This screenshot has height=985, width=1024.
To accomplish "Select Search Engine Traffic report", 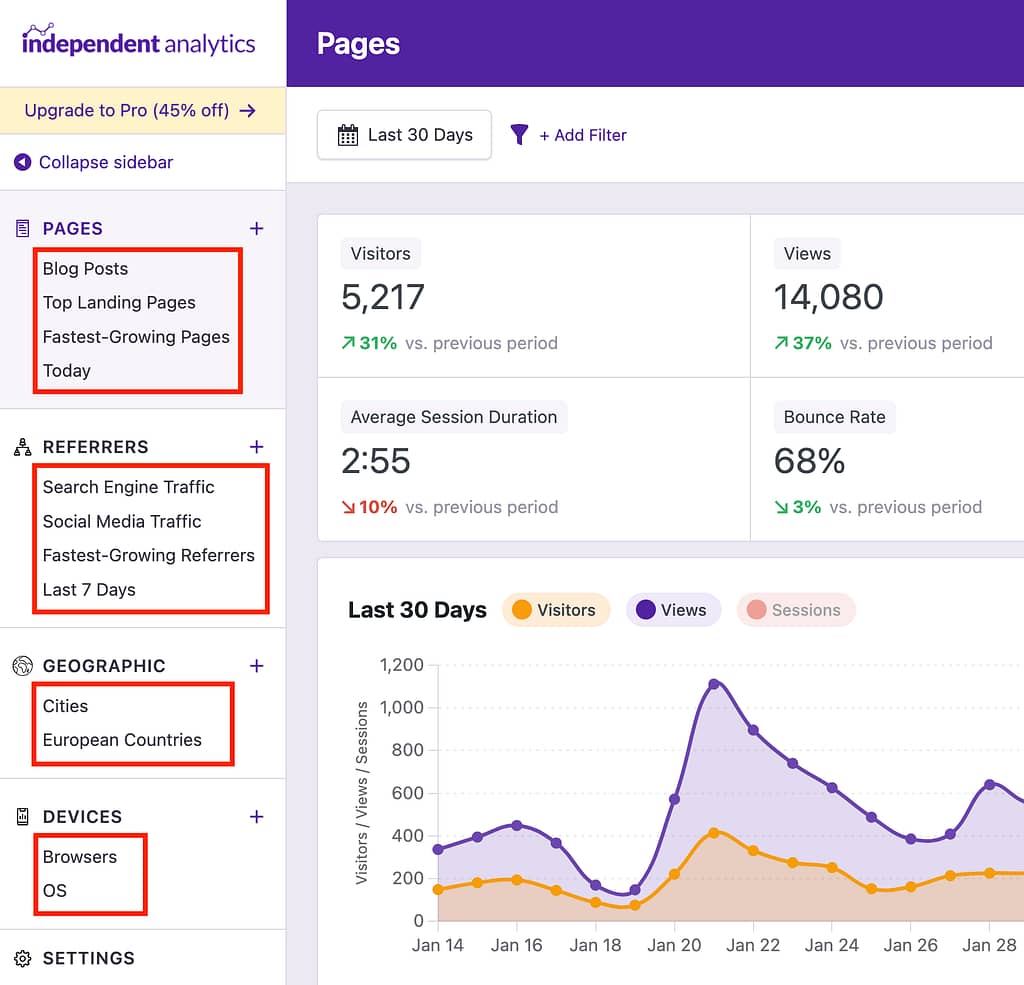I will tap(128, 487).
